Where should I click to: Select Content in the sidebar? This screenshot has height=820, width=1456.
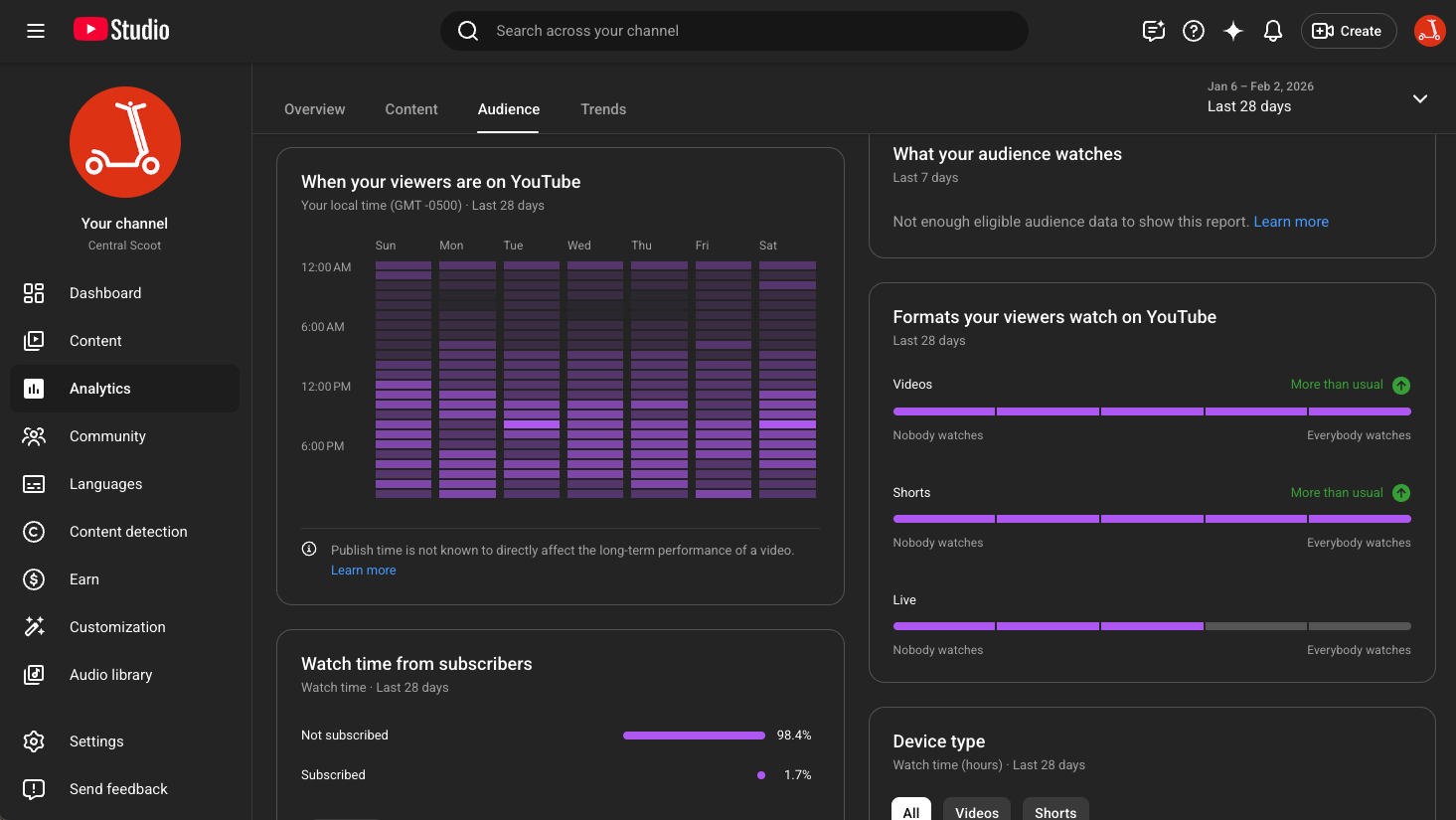95,340
